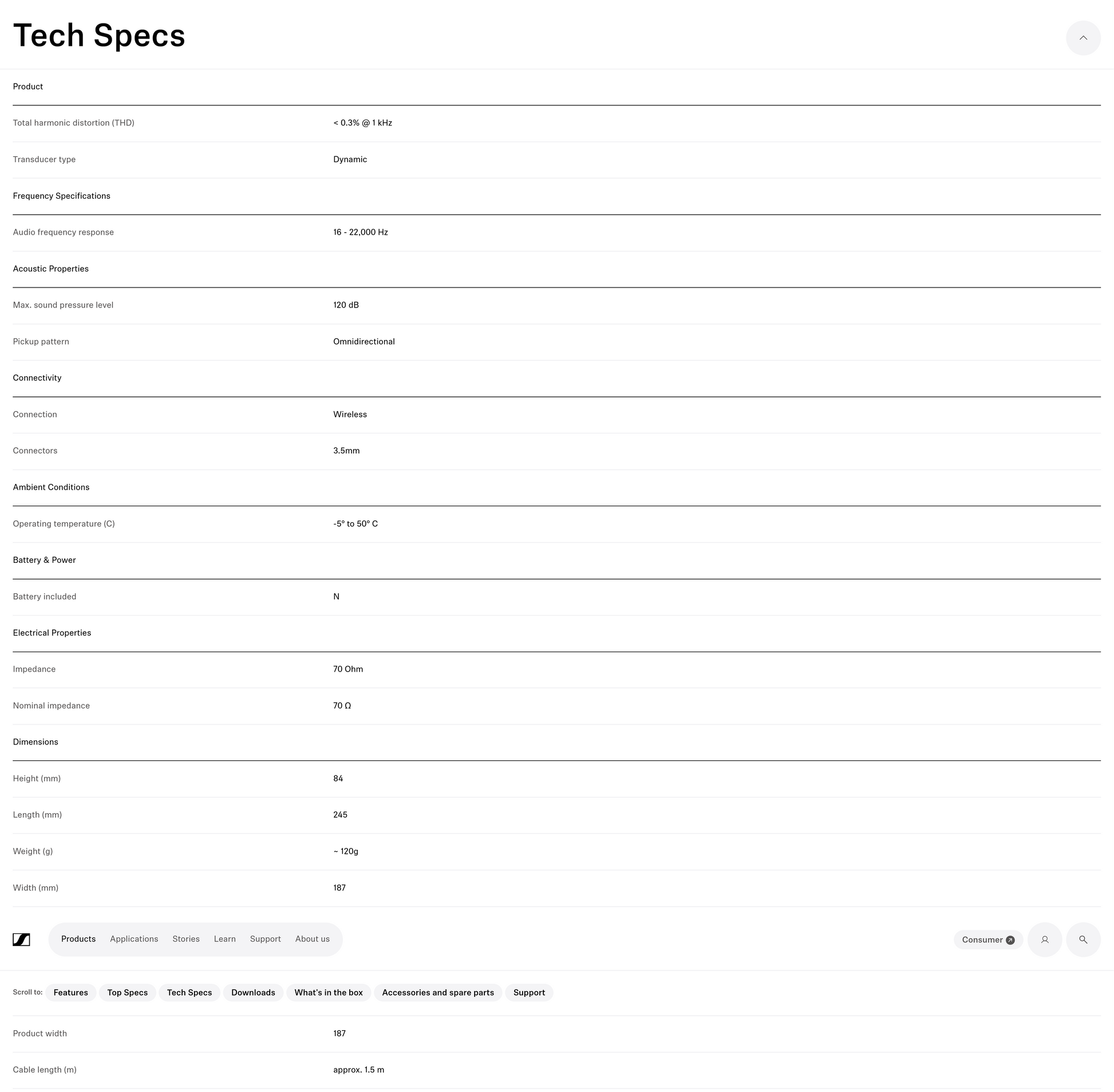Click the Support scroll-to chip

click(528, 993)
